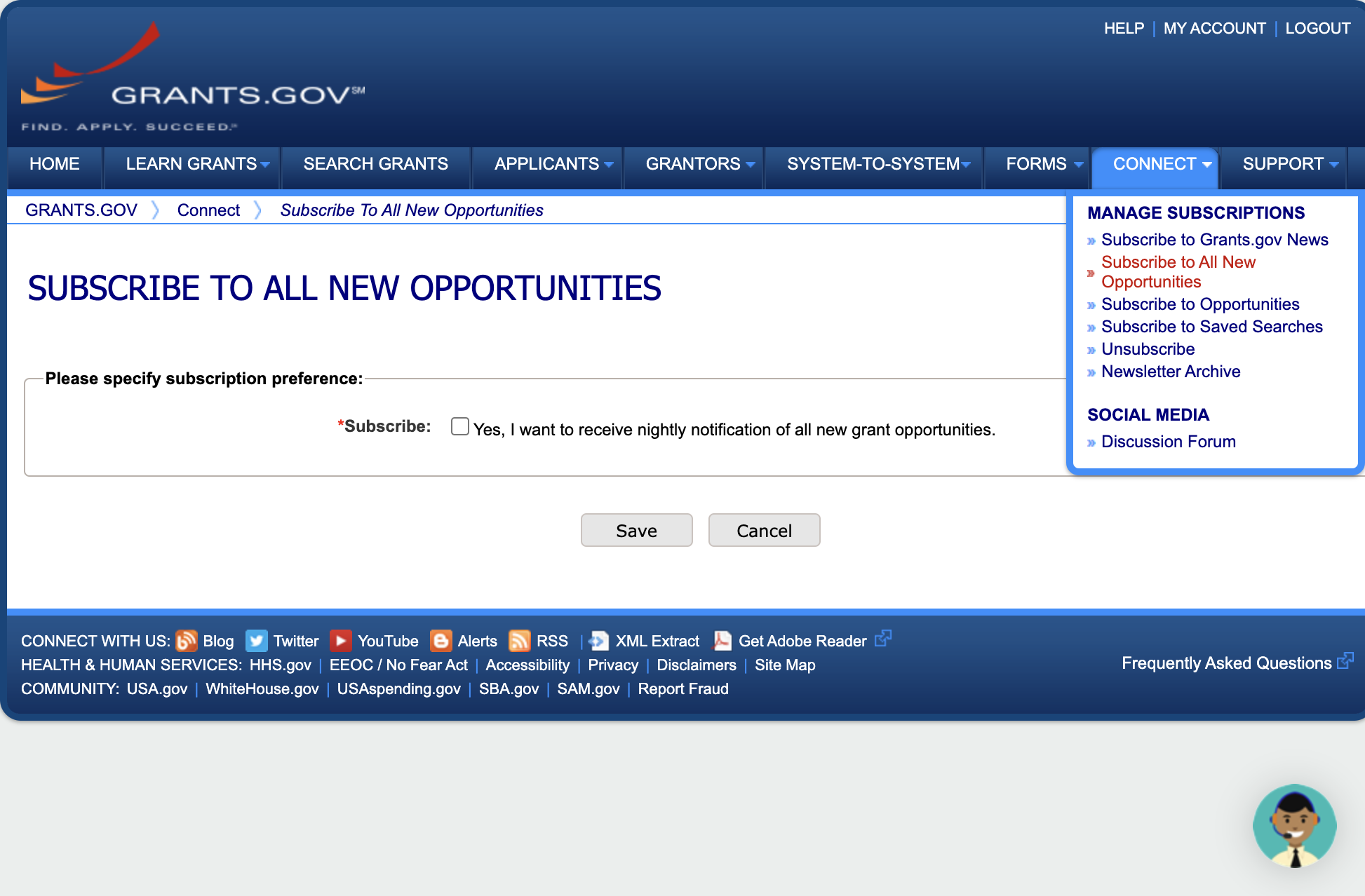Open the chat assistant avatar
1365x896 pixels.
[1295, 826]
